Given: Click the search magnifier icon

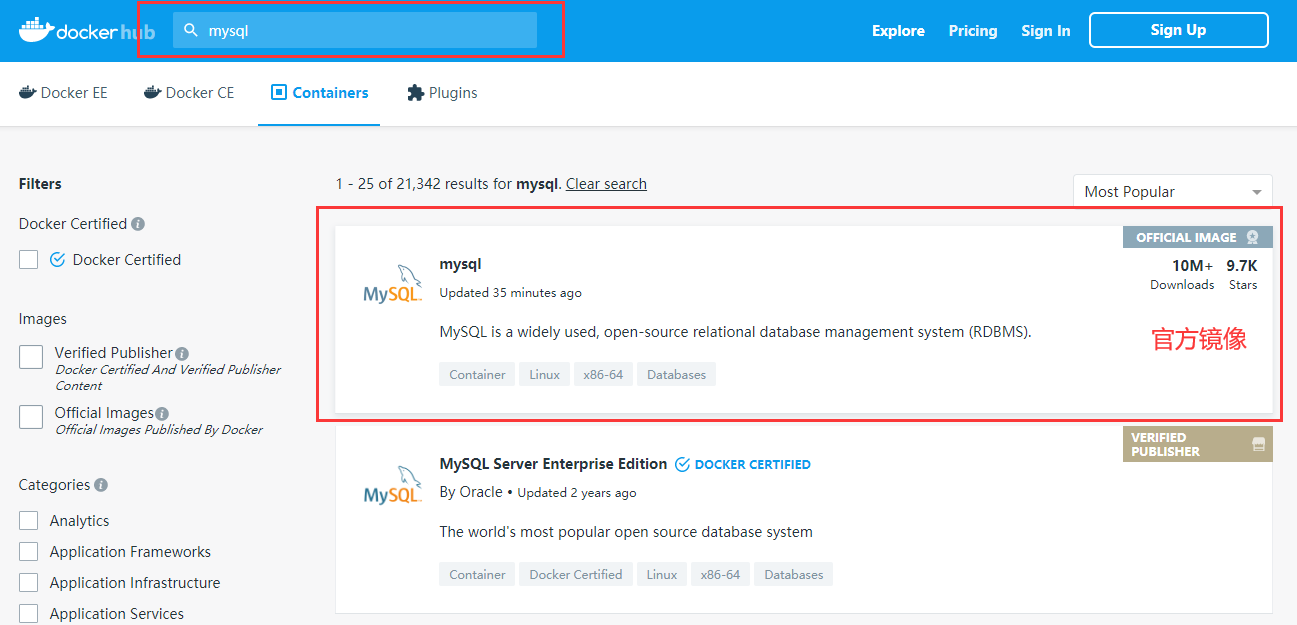Looking at the screenshot, I should coord(191,30).
